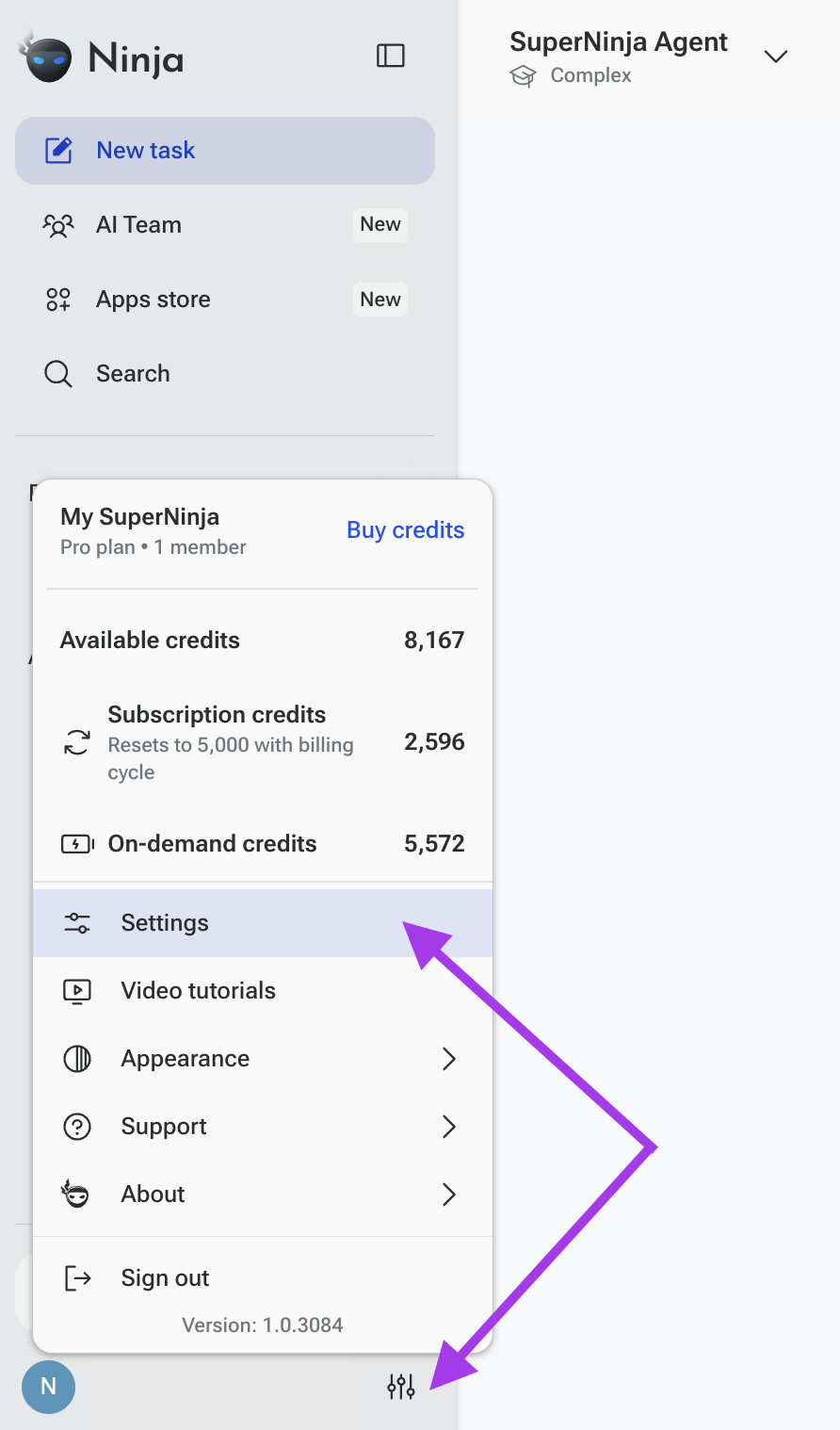
Task: Click the Video tutorials play icon
Action: click(x=77, y=991)
